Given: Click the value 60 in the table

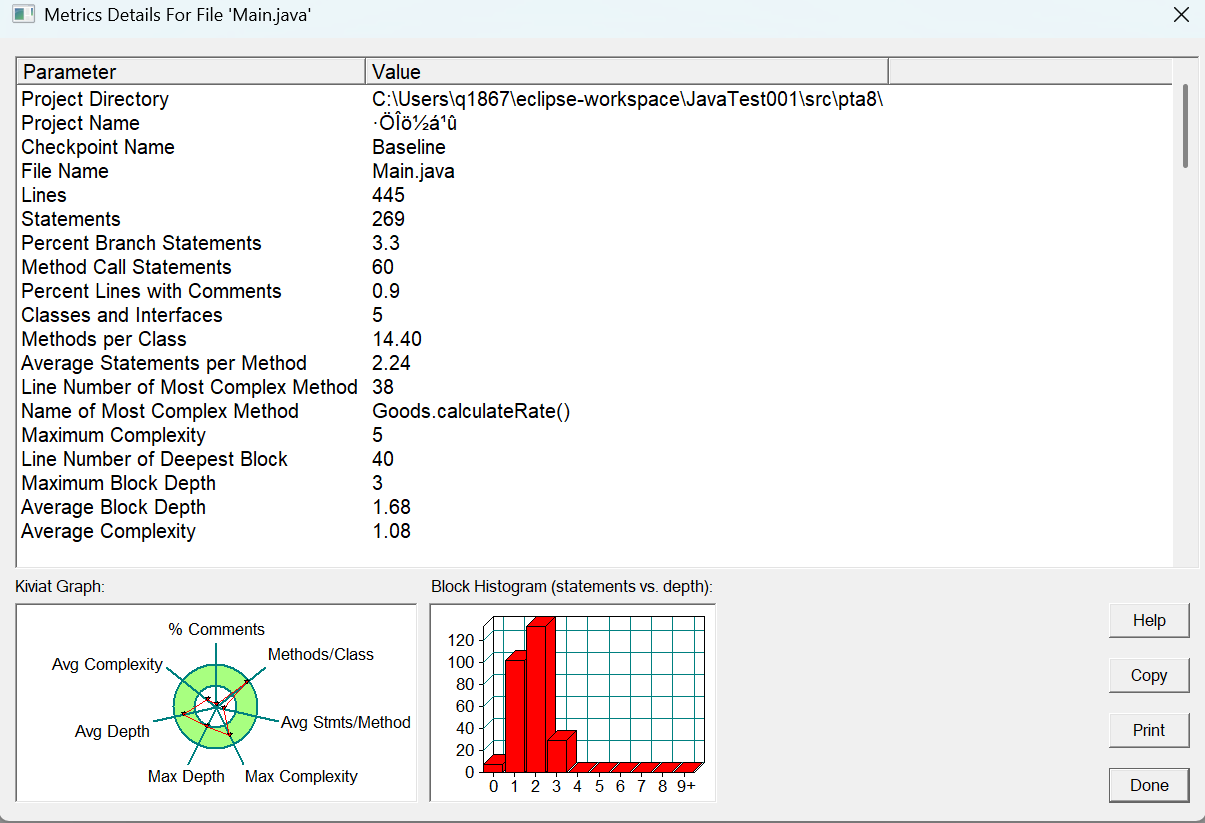Looking at the screenshot, I should click(x=383, y=267).
